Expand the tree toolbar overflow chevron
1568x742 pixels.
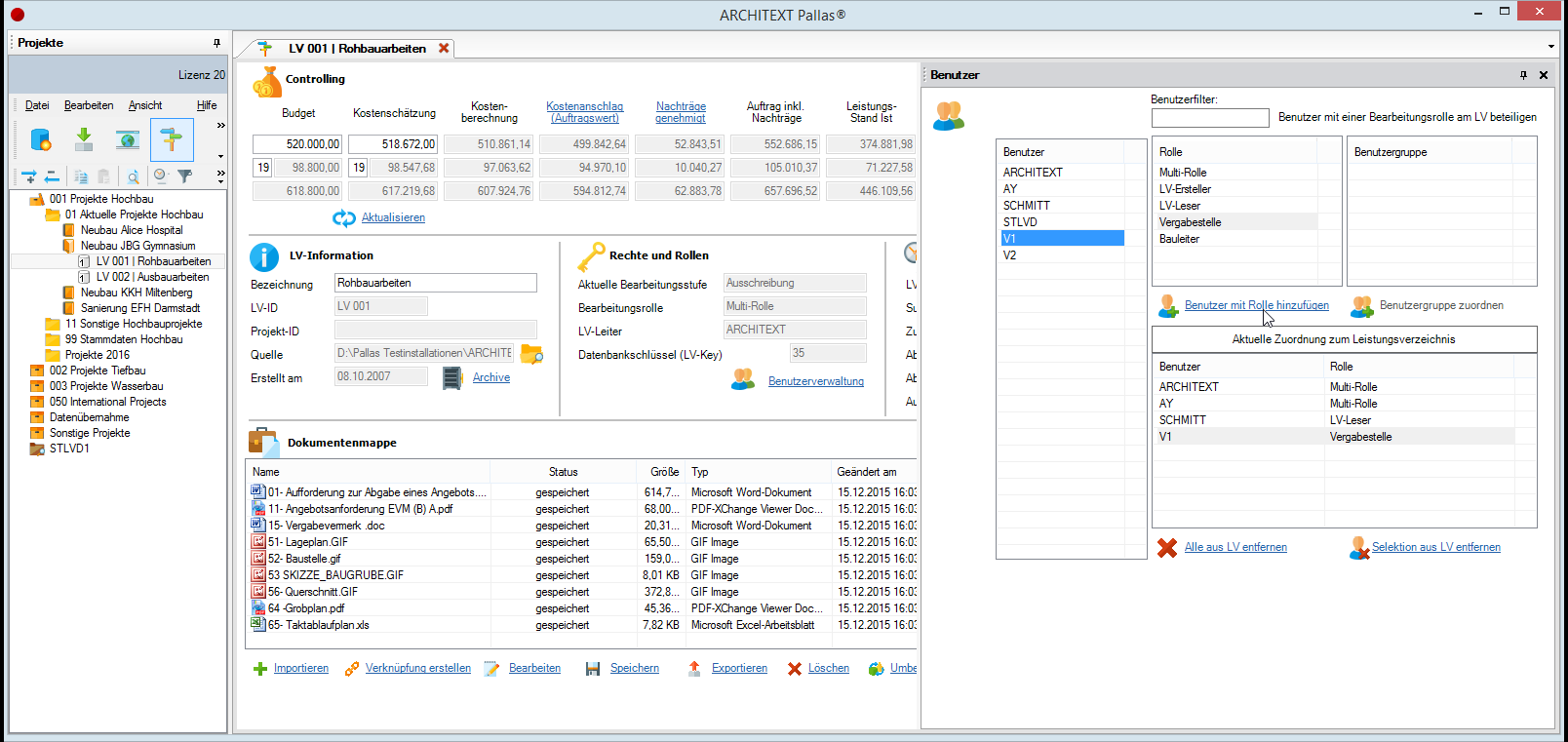[x=220, y=174]
